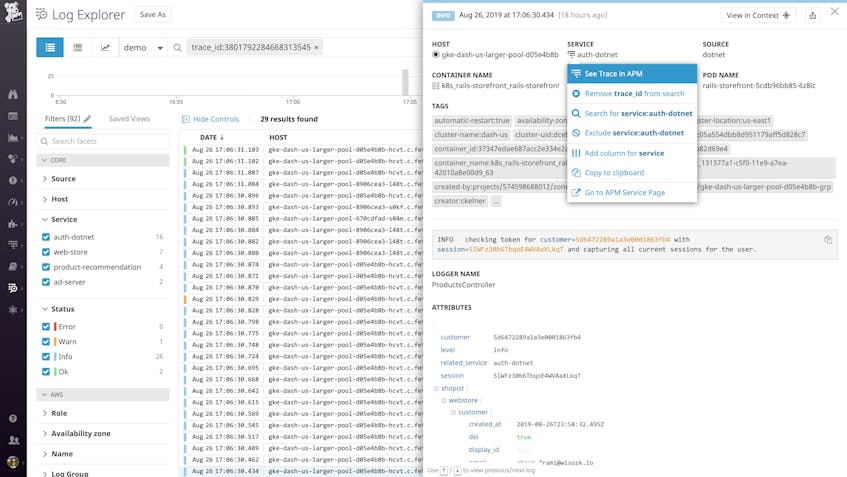Open the team members sidebar icon
The width and height of the screenshot is (847, 477).
pyautogui.click(x=14, y=440)
